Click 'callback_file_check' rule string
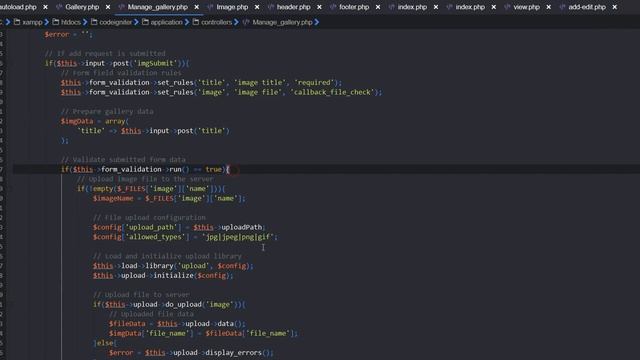This screenshot has width=640, height=360. 333,92
